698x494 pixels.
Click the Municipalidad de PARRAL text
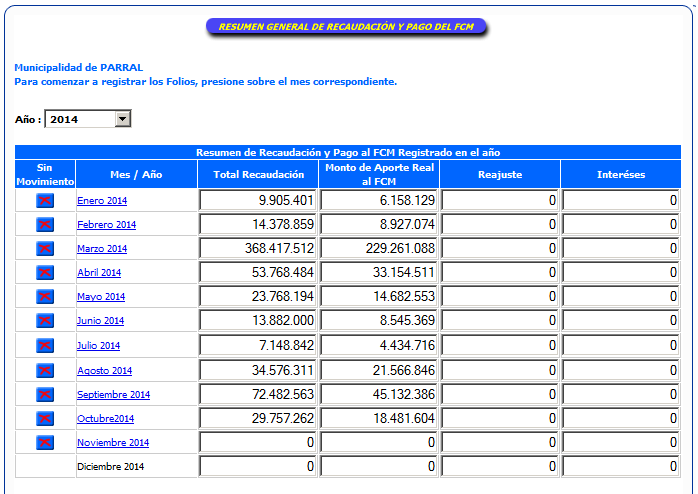(79, 68)
